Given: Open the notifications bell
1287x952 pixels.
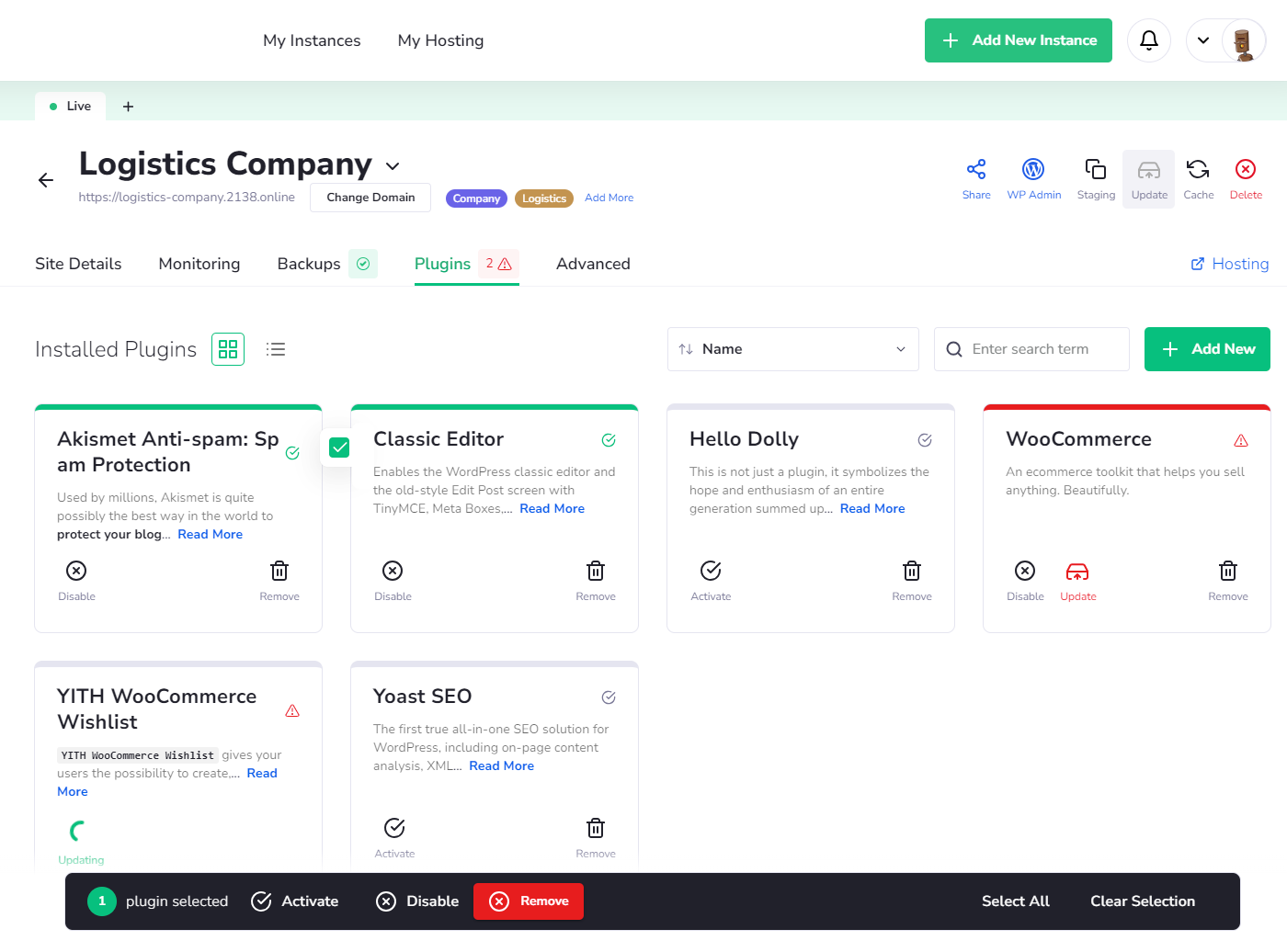Looking at the screenshot, I should [x=1149, y=40].
